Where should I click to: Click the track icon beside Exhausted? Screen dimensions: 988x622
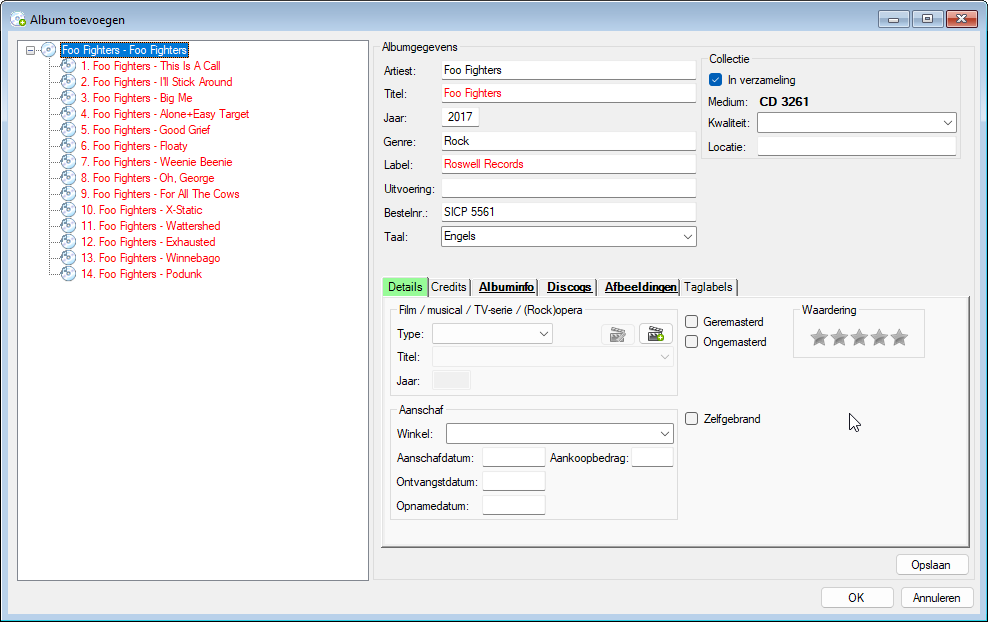(68, 242)
